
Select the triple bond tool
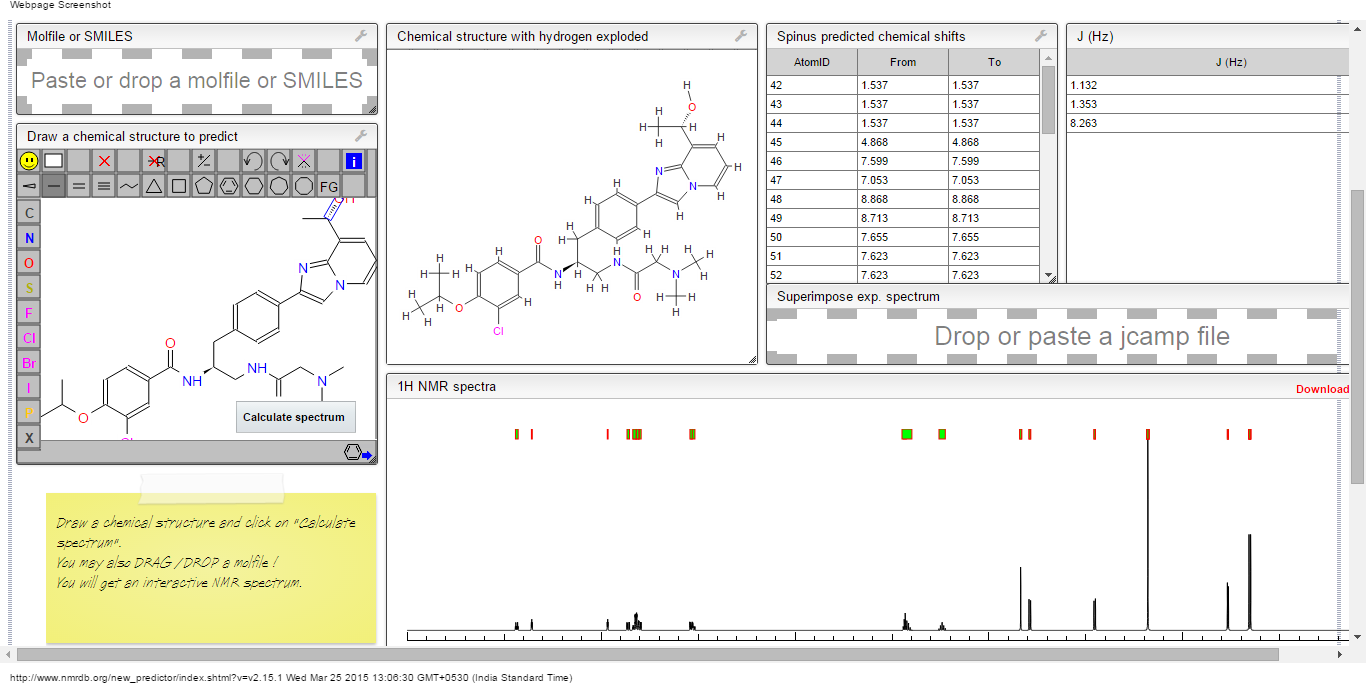pos(104,186)
